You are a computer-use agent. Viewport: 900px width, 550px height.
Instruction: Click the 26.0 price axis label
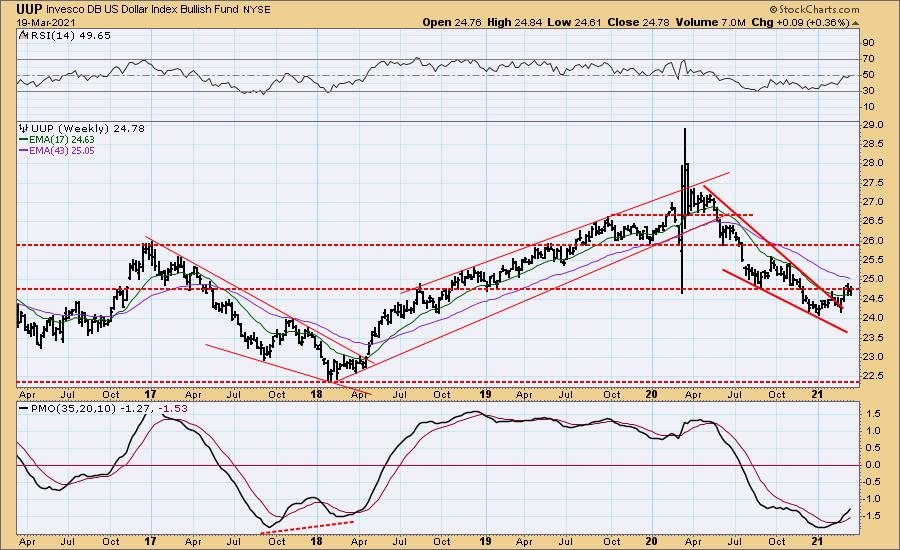(x=872, y=241)
